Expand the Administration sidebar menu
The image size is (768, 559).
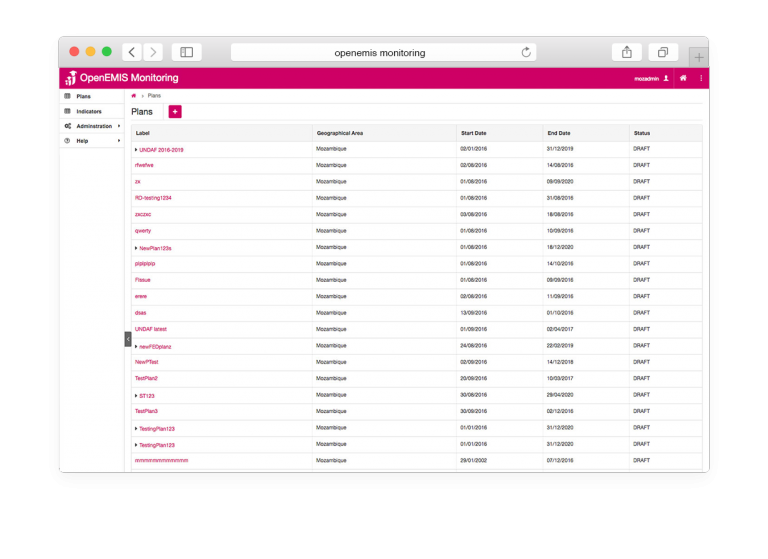click(x=118, y=126)
